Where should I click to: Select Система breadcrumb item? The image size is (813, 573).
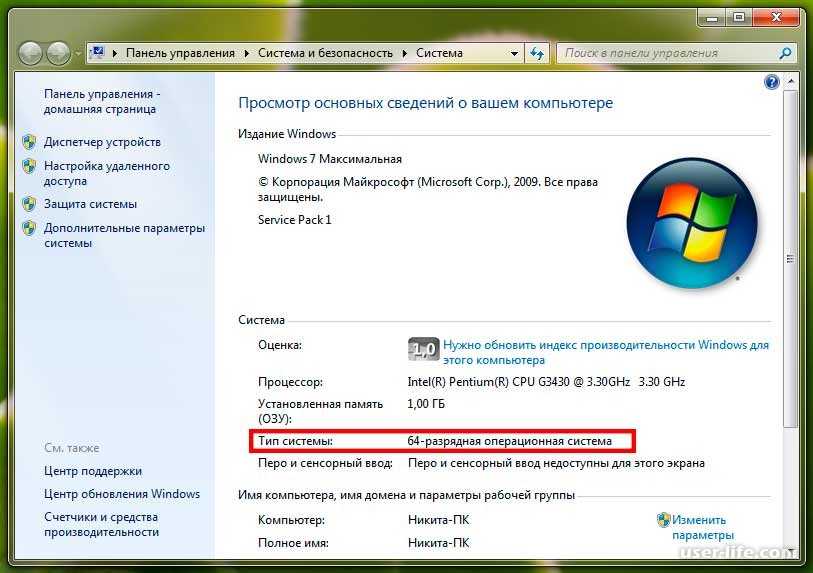point(439,53)
